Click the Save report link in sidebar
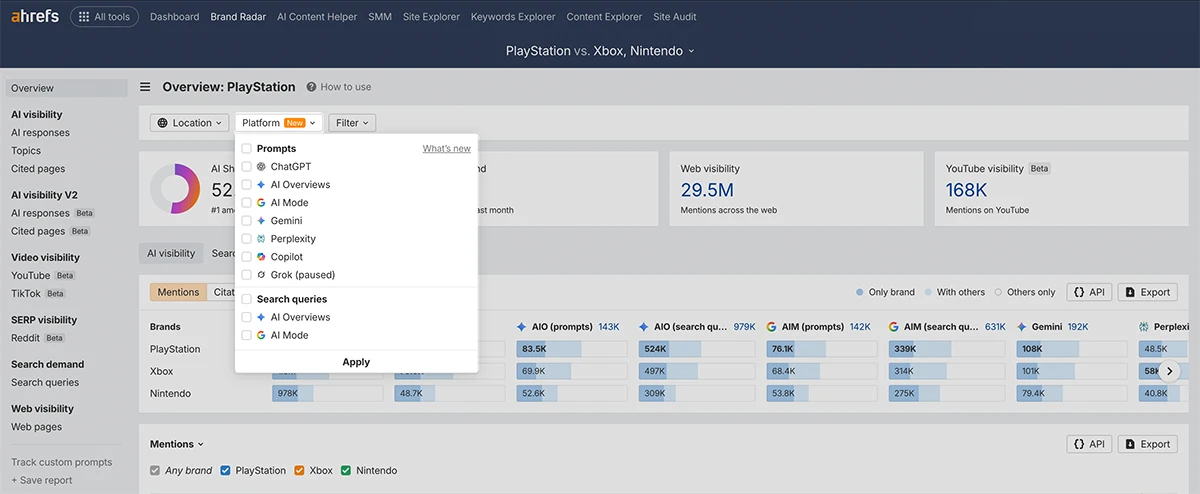The width and height of the screenshot is (1200, 494). [42, 480]
